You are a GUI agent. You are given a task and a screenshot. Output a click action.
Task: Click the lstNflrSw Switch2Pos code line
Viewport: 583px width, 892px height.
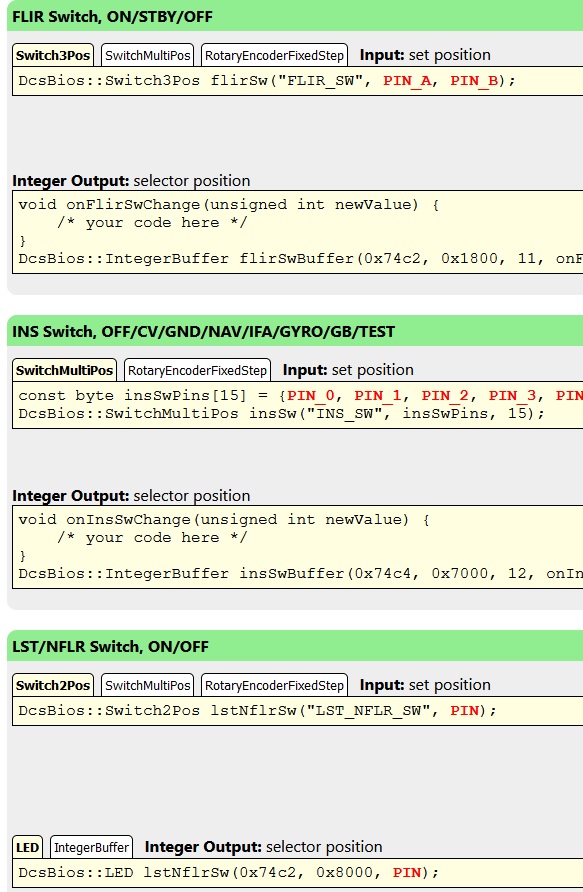click(x=257, y=711)
